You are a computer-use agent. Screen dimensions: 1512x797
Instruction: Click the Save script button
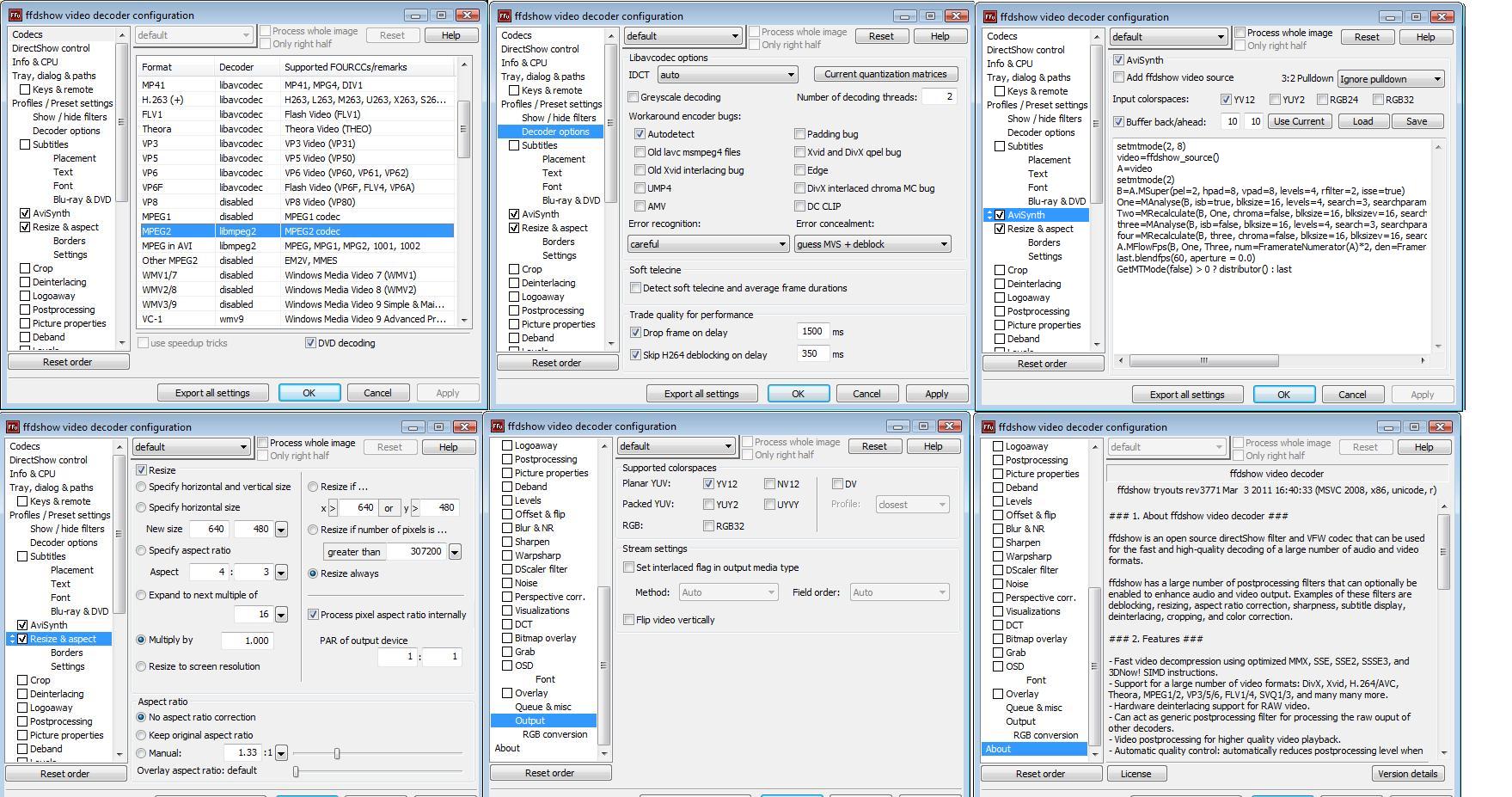point(1417,121)
